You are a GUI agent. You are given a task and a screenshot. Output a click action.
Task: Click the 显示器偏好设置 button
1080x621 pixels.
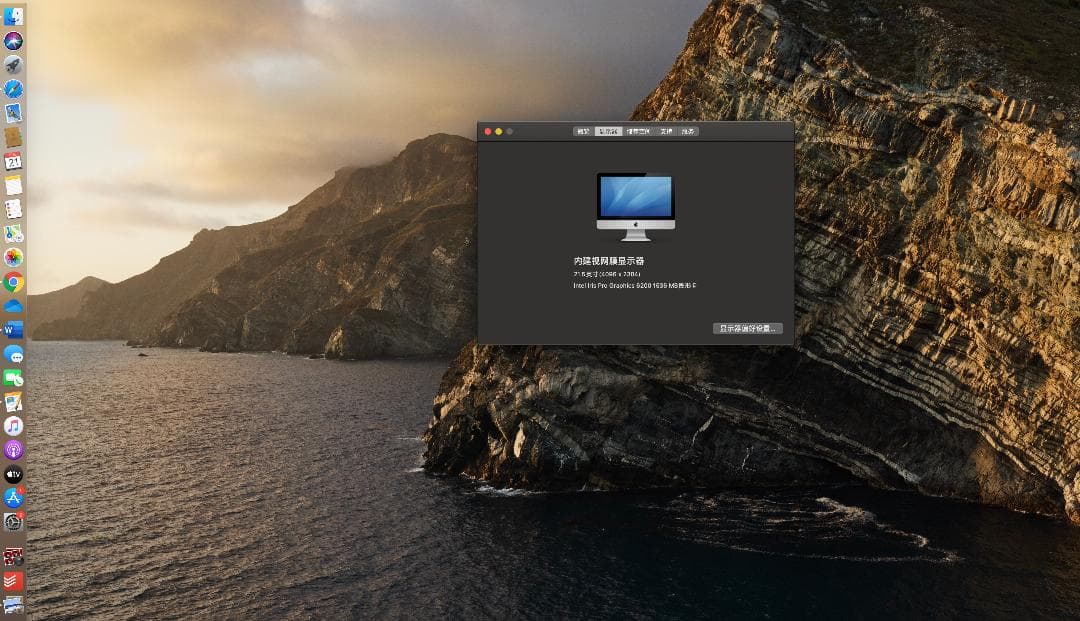(745, 328)
